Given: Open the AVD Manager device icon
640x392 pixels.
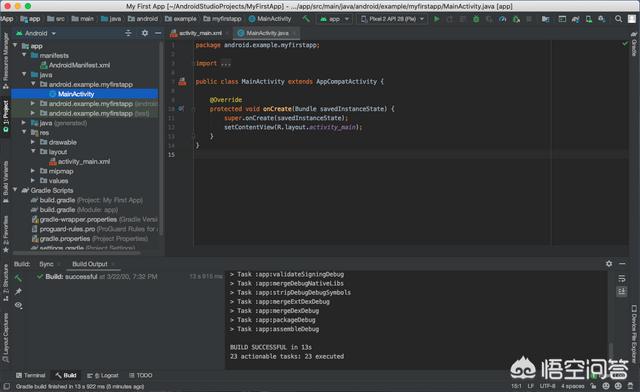Looking at the screenshot, I should [x=589, y=19].
